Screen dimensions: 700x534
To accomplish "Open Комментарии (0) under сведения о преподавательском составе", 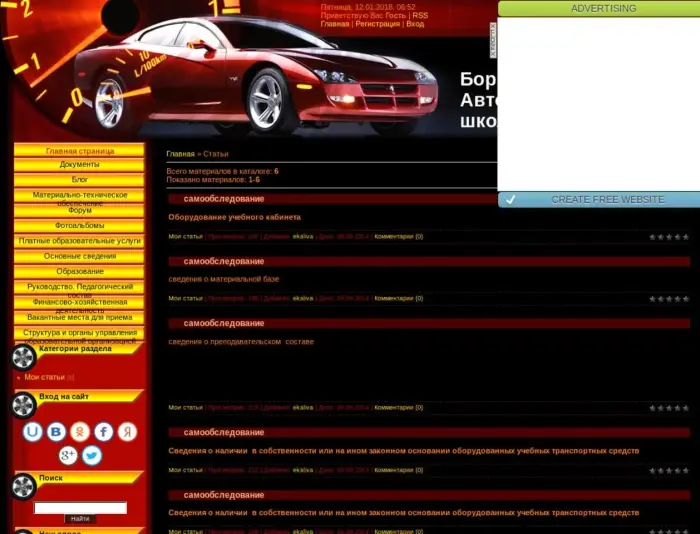I will pyautogui.click(x=399, y=407).
